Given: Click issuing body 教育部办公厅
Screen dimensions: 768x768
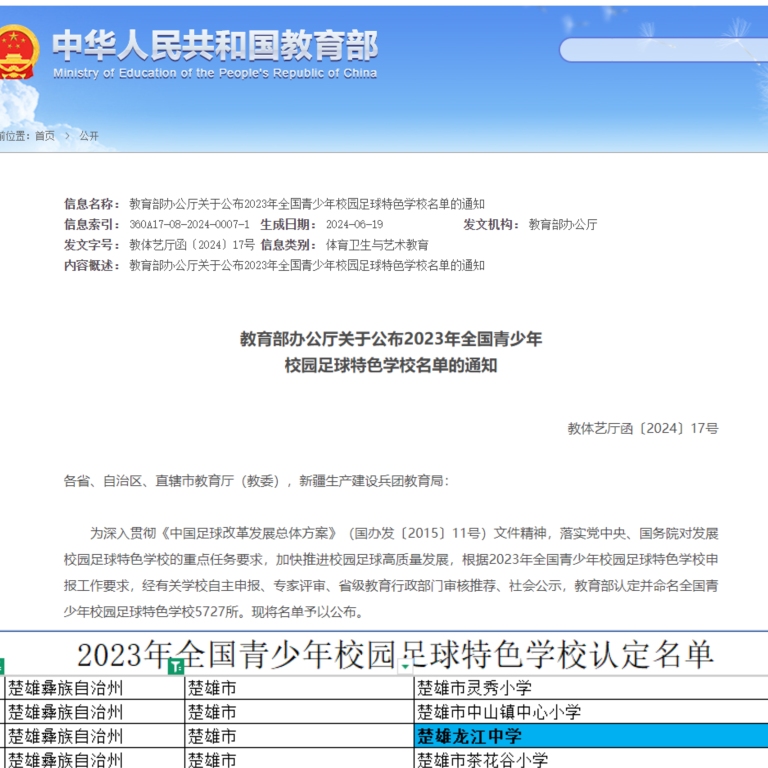Looking at the screenshot, I should point(563,224).
